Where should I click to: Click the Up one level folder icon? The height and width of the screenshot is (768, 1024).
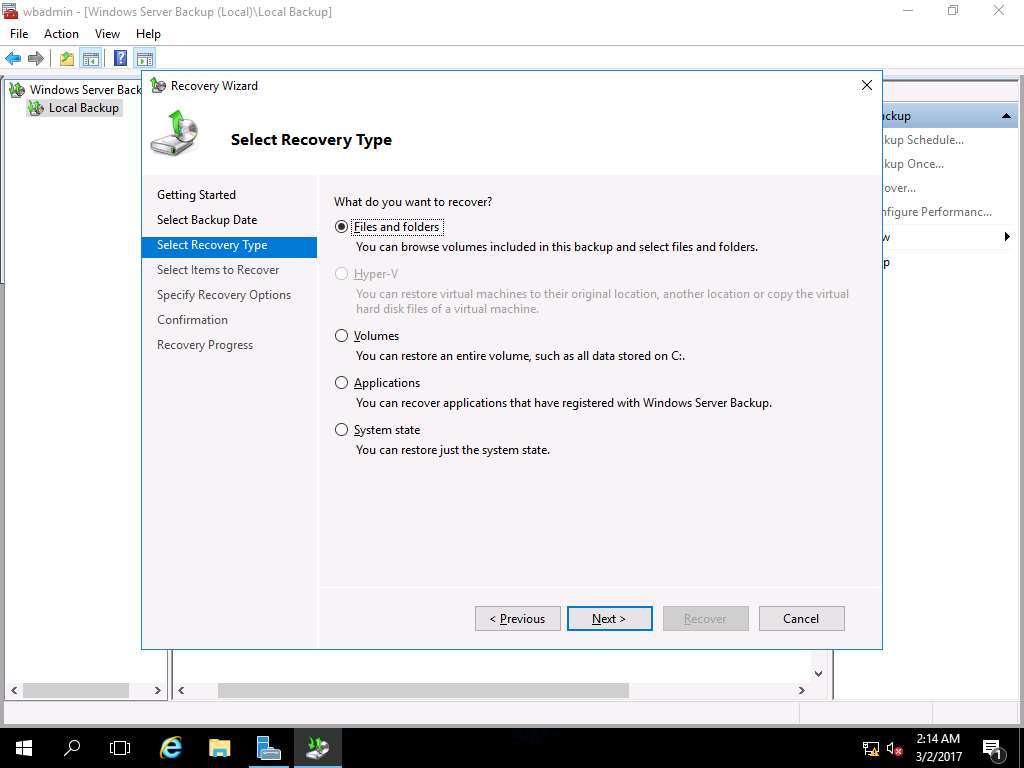(x=67, y=58)
